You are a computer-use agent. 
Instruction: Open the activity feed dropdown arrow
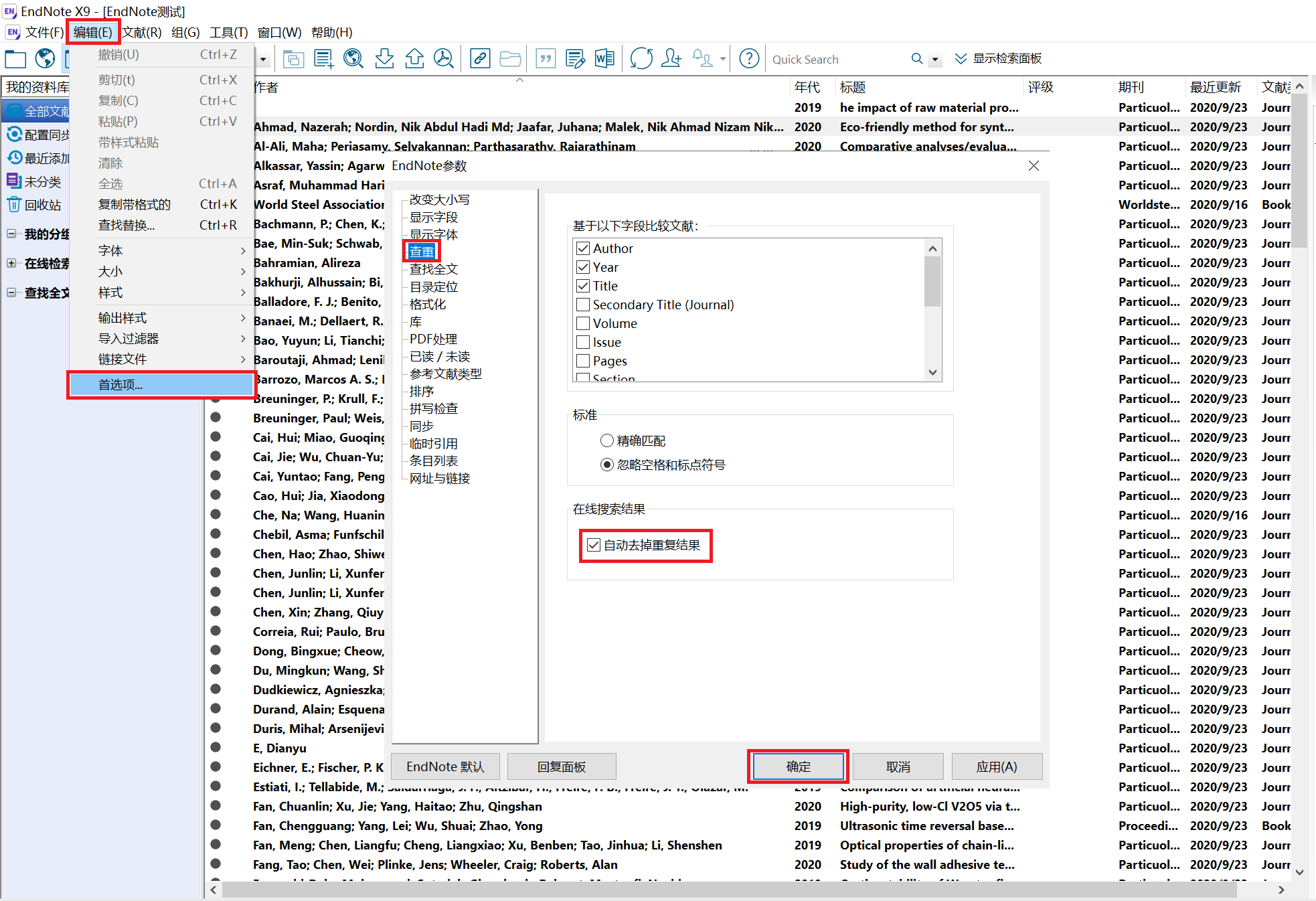pos(723,59)
